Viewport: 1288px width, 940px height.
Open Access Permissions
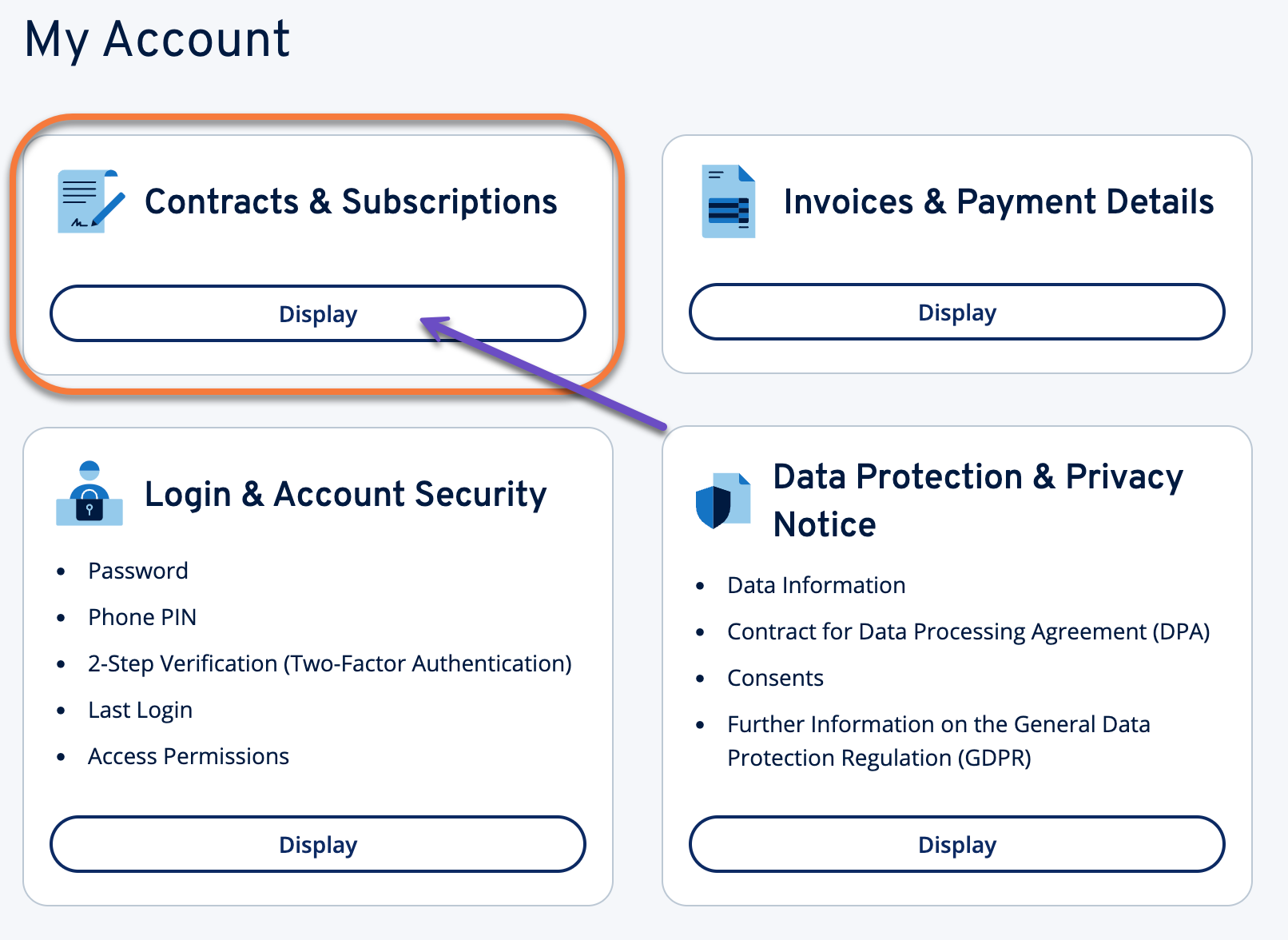click(189, 756)
